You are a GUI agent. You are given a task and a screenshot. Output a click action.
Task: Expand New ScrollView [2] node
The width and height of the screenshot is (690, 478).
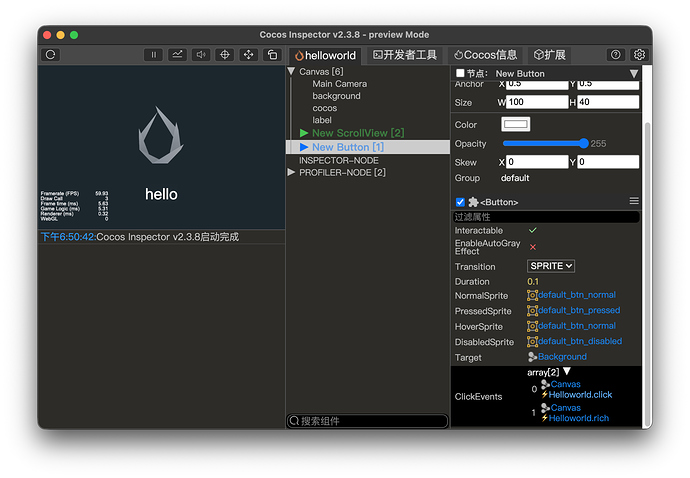click(x=304, y=133)
